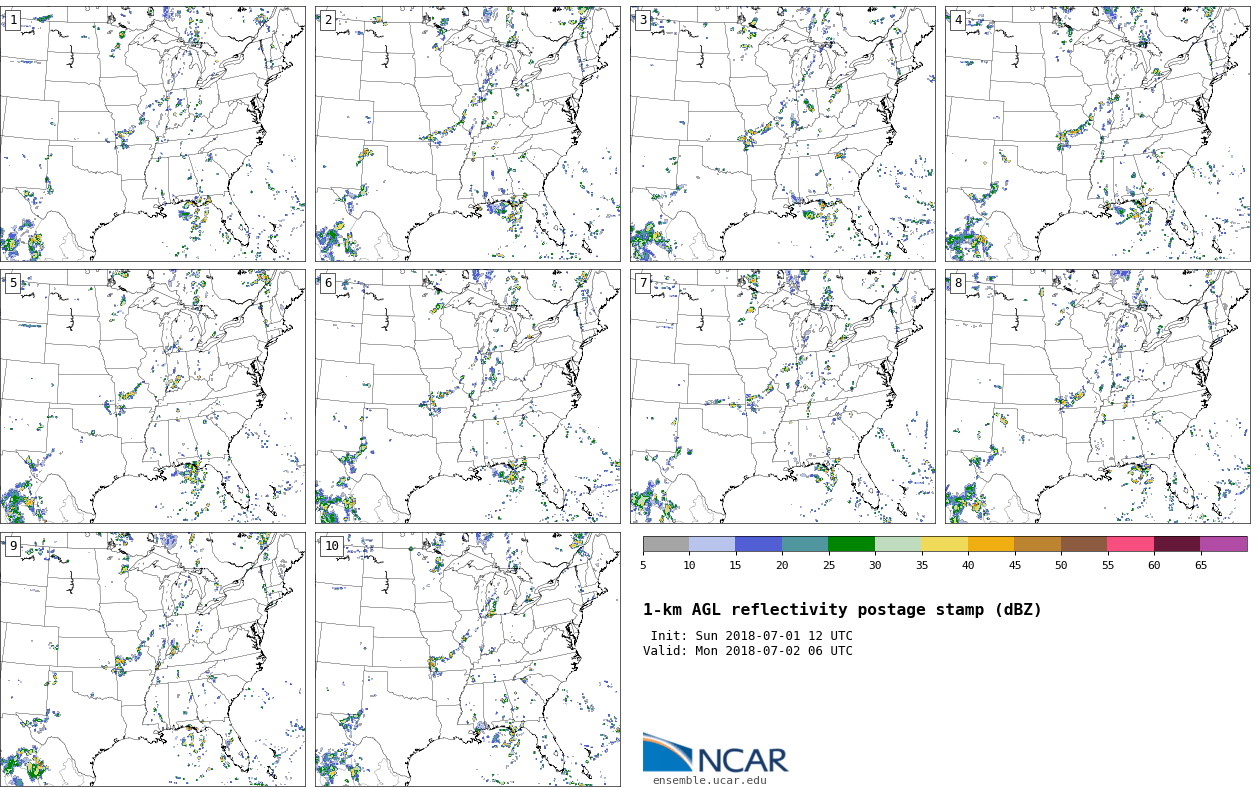Select the dark green 25–30 dBZ swatch
The image size is (1260, 788).
point(851,544)
